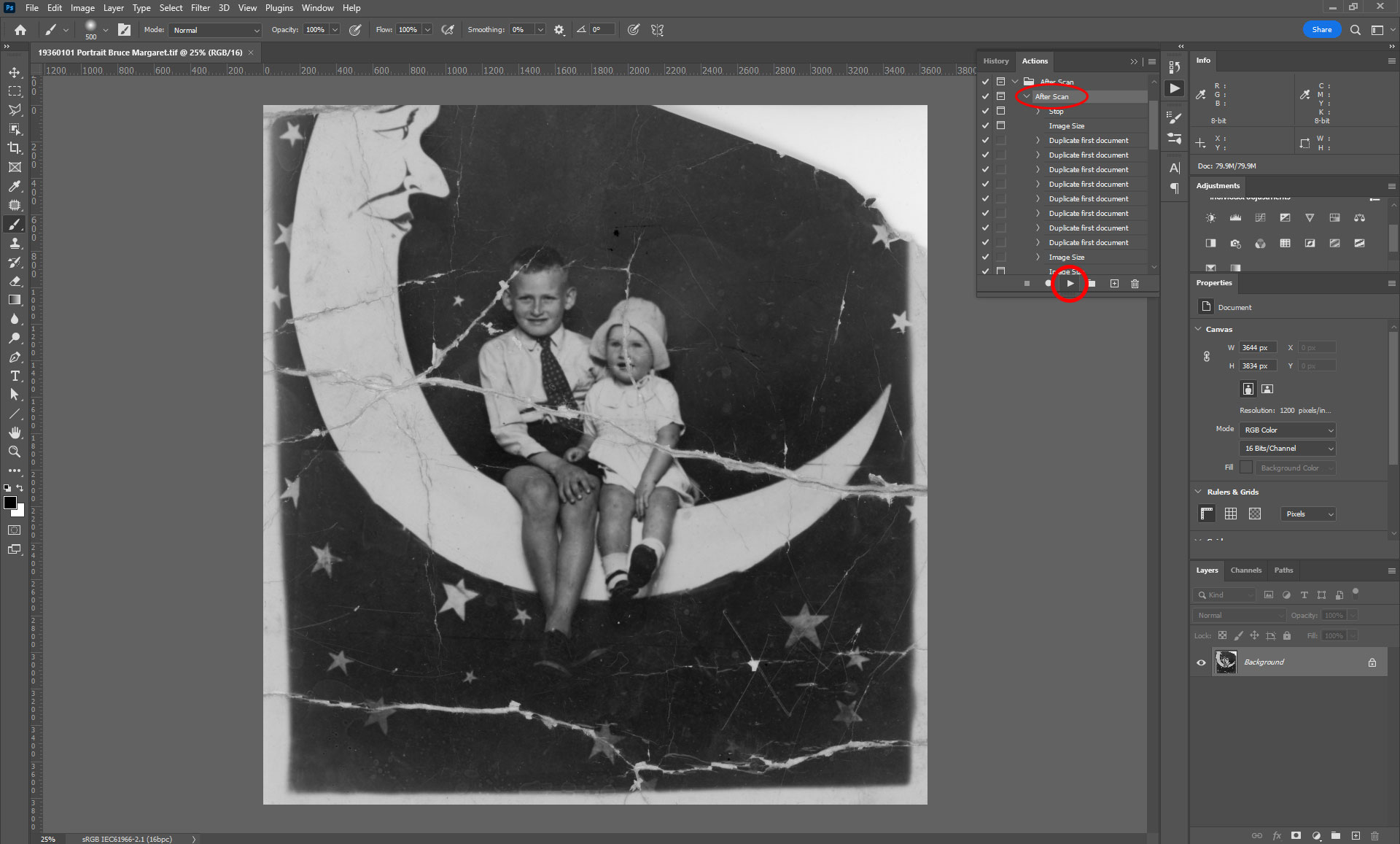Select the Move tool

click(15, 72)
